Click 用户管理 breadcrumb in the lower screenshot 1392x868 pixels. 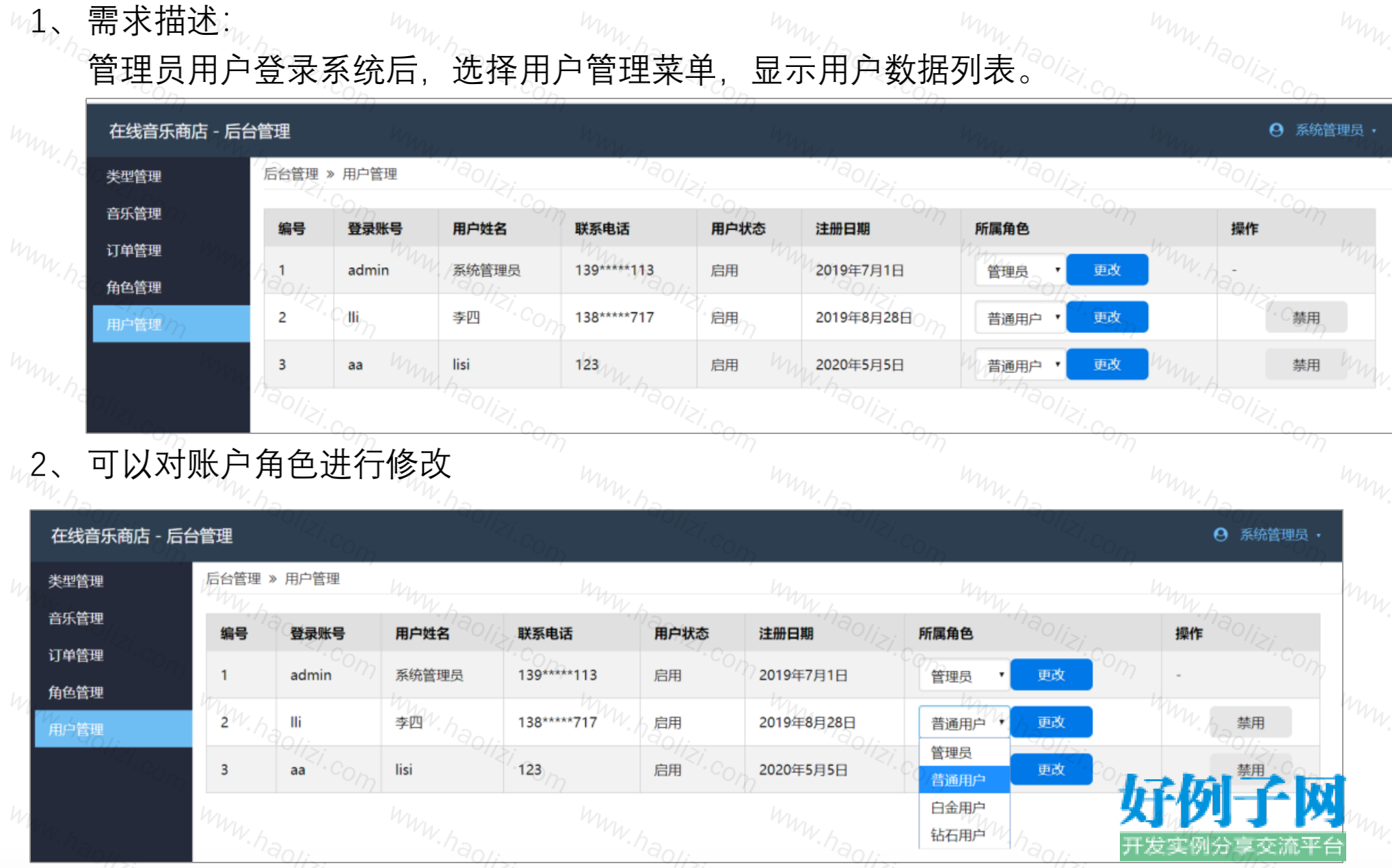[x=312, y=578]
